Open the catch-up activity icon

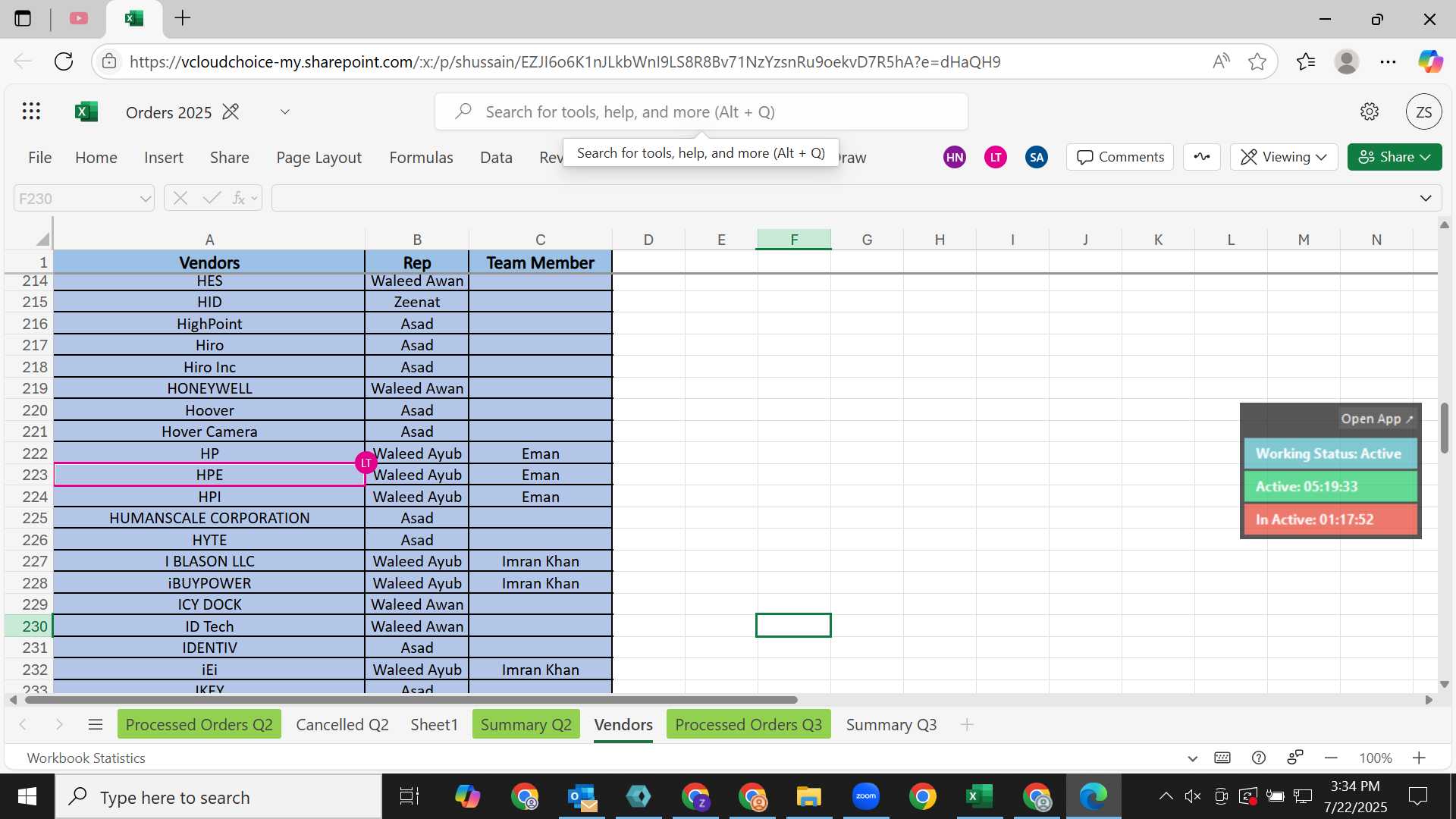click(1202, 157)
